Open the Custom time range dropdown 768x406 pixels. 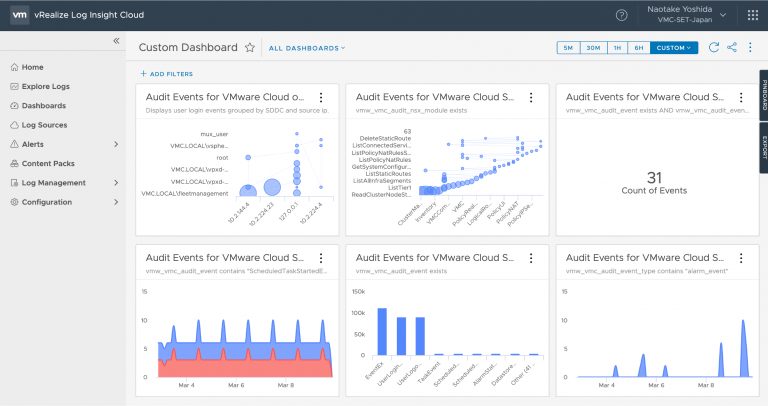click(x=674, y=48)
